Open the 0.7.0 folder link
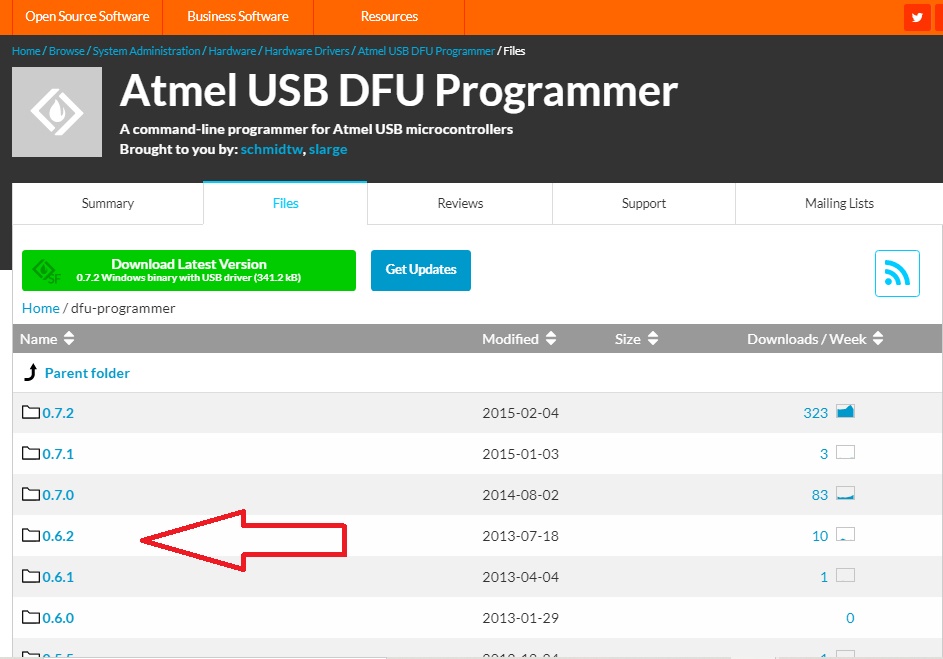The image size is (943, 659). pos(58,495)
